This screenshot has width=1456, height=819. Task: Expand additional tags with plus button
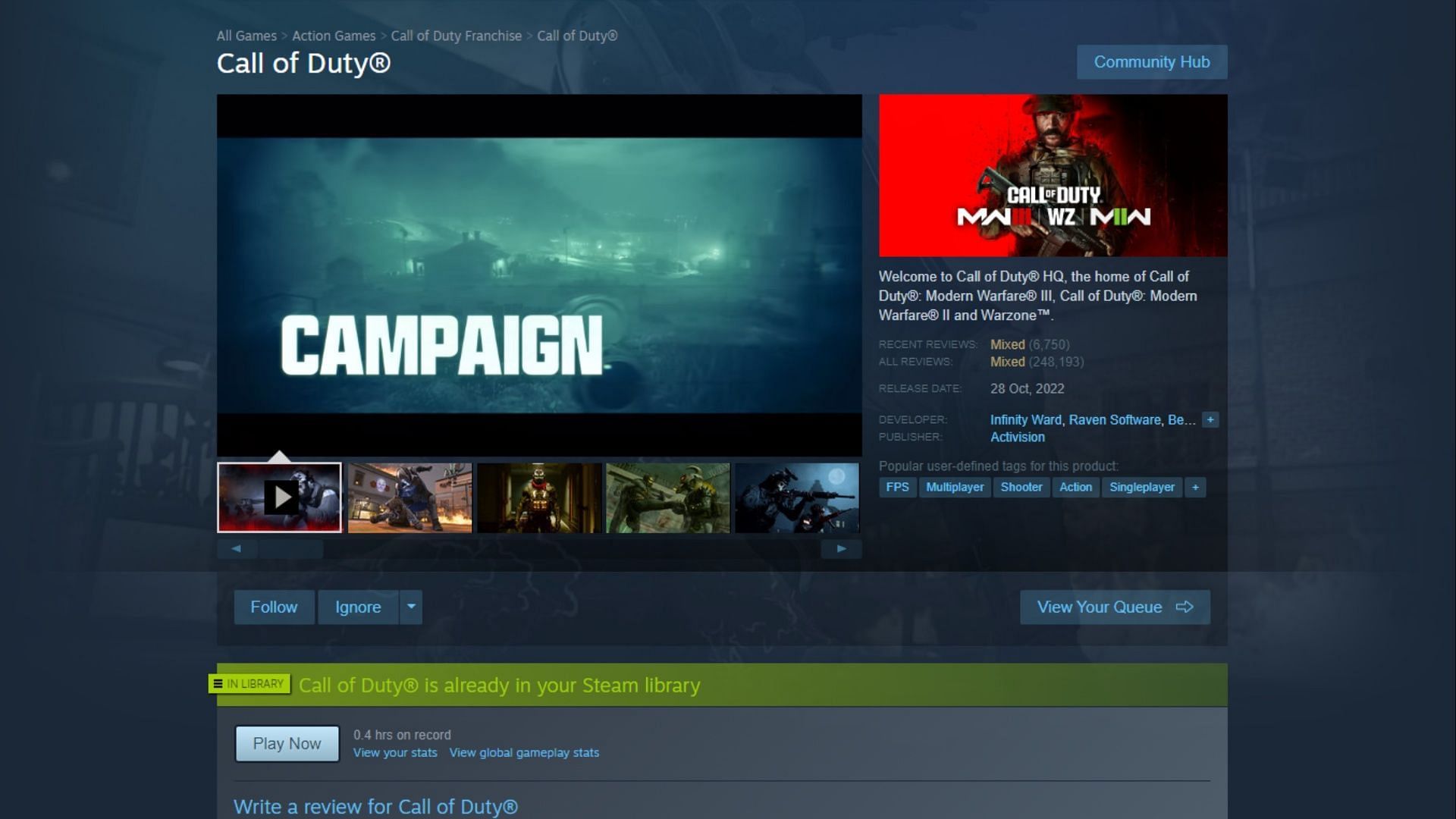1195,487
